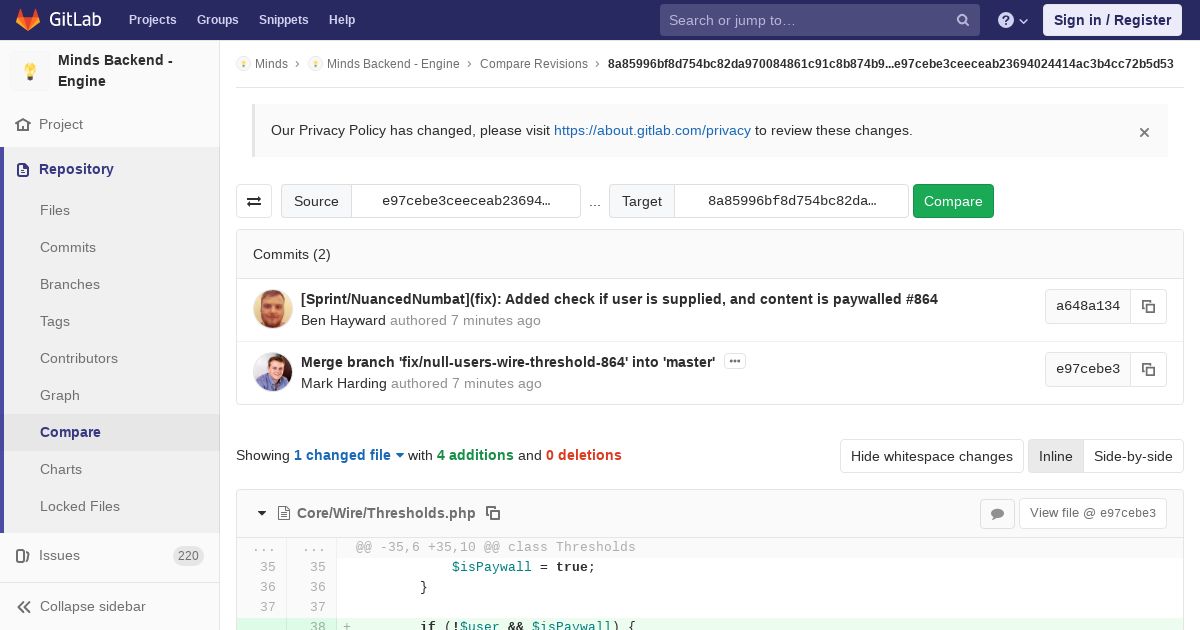Copy commit SHA a648a134
1200x630 pixels.
click(x=1148, y=307)
